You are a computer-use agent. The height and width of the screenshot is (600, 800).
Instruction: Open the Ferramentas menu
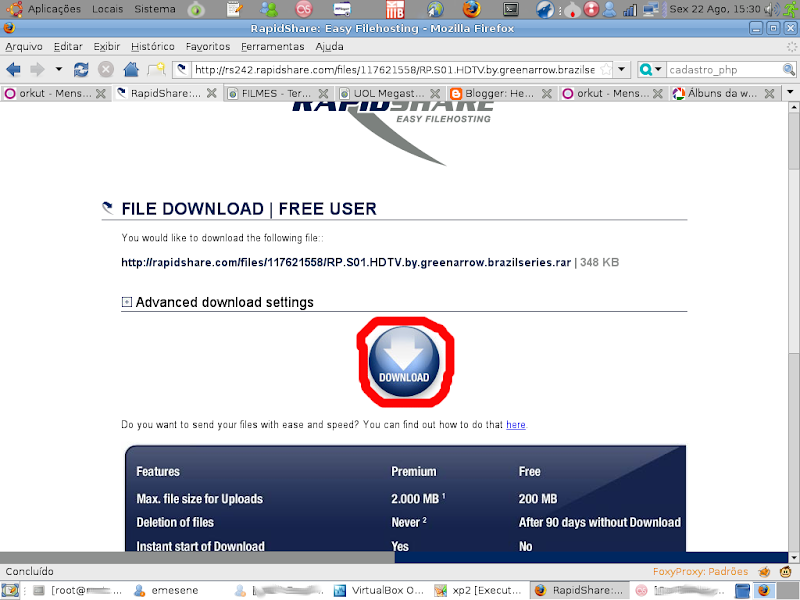tap(272, 46)
